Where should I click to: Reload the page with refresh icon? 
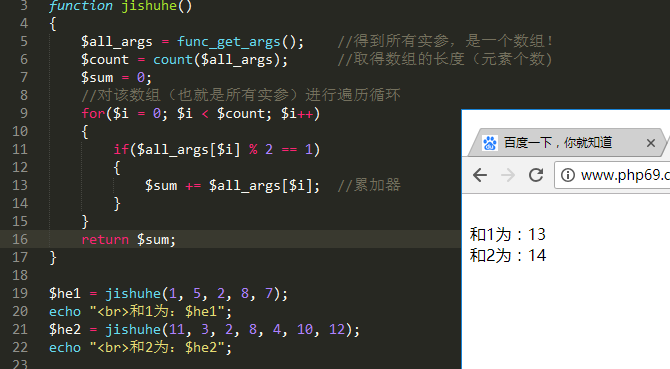click(536, 175)
